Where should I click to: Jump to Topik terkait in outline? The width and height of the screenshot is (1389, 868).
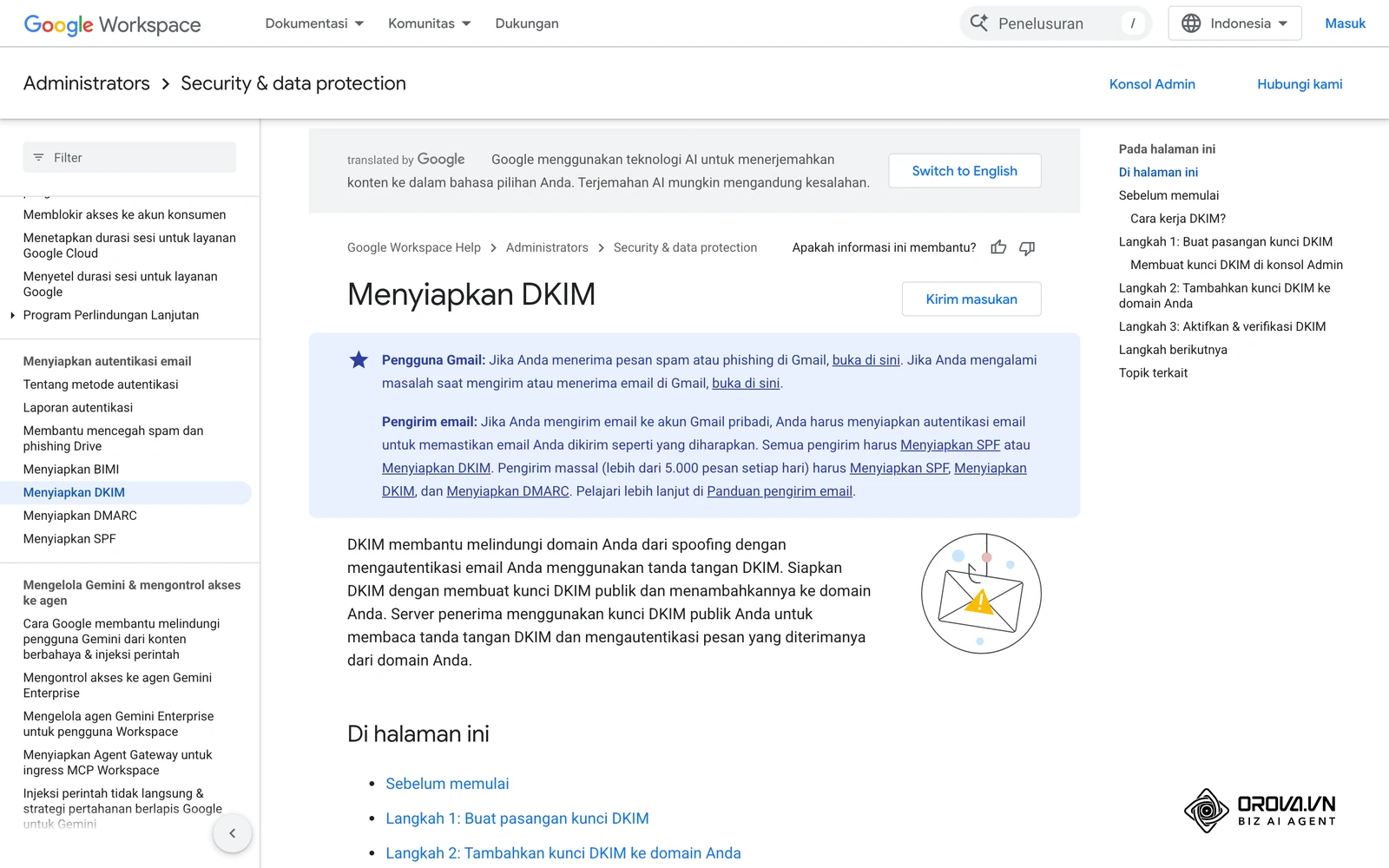1153,373
